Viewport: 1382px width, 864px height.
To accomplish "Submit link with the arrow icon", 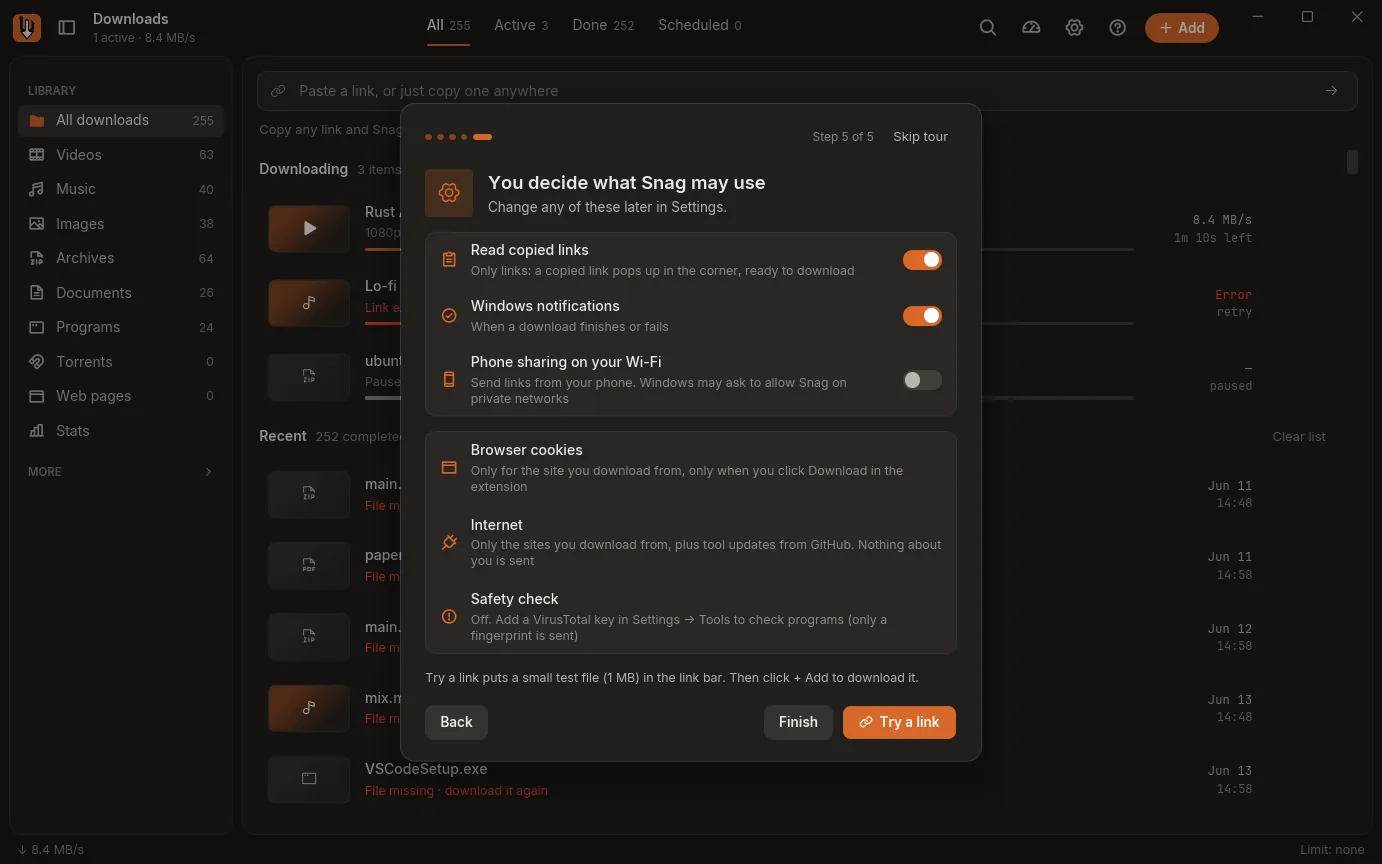I will tap(1331, 91).
